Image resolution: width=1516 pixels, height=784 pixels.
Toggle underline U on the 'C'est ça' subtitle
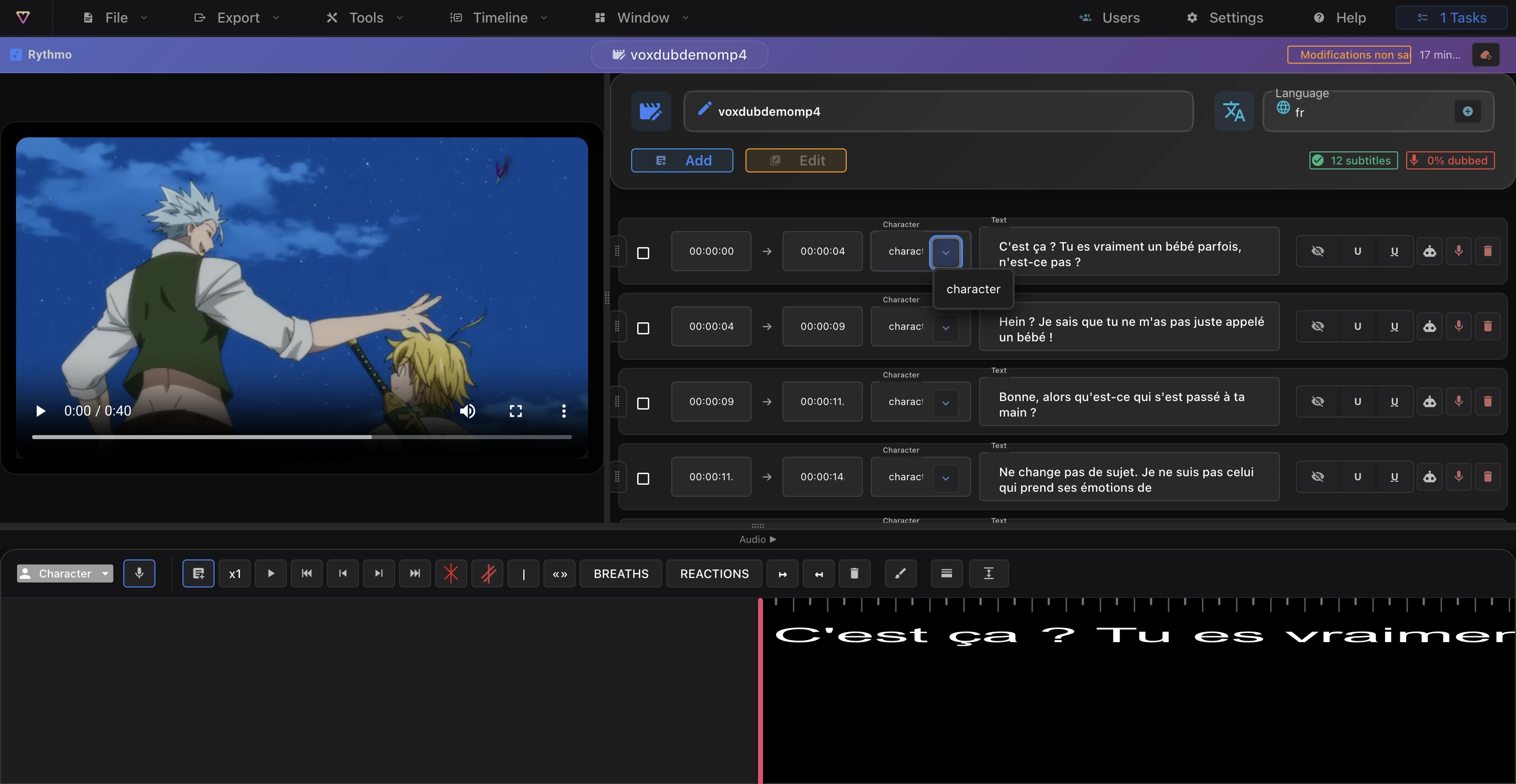(1394, 251)
